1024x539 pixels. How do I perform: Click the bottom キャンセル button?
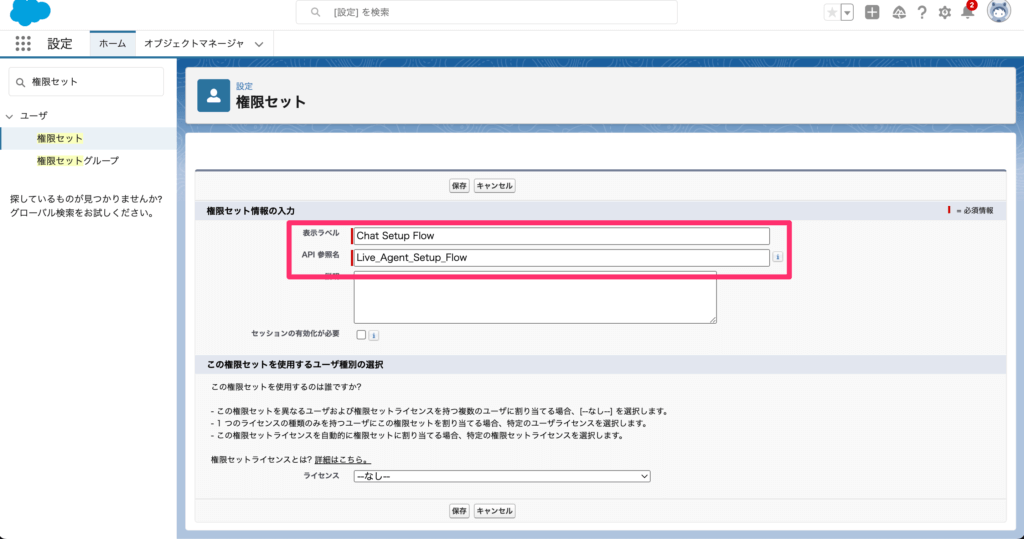494,511
